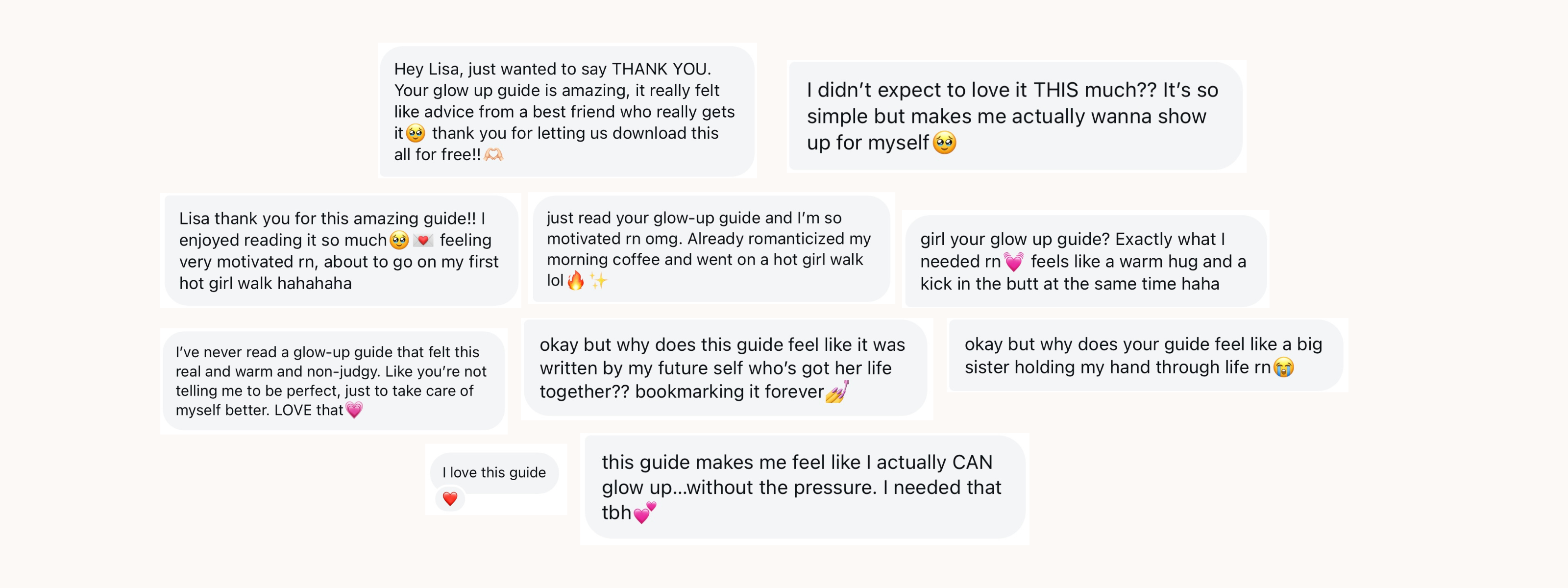The width and height of the screenshot is (1568, 588).
Task: Select the 'I didn't expect to love it' message
Action: click(x=1014, y=116)
